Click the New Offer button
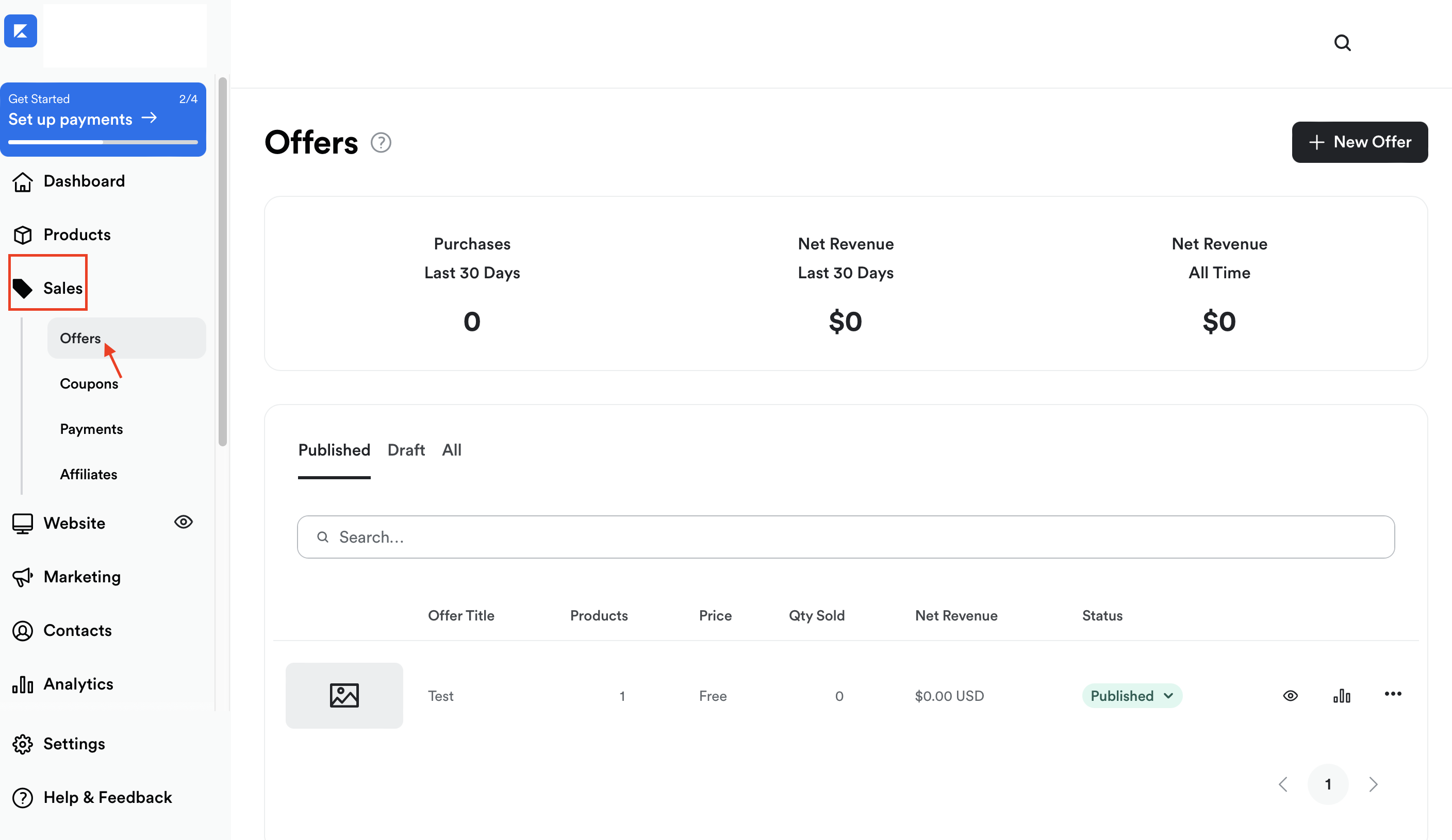This screenshot has height=840, width=1452. tap(1359, 142)
